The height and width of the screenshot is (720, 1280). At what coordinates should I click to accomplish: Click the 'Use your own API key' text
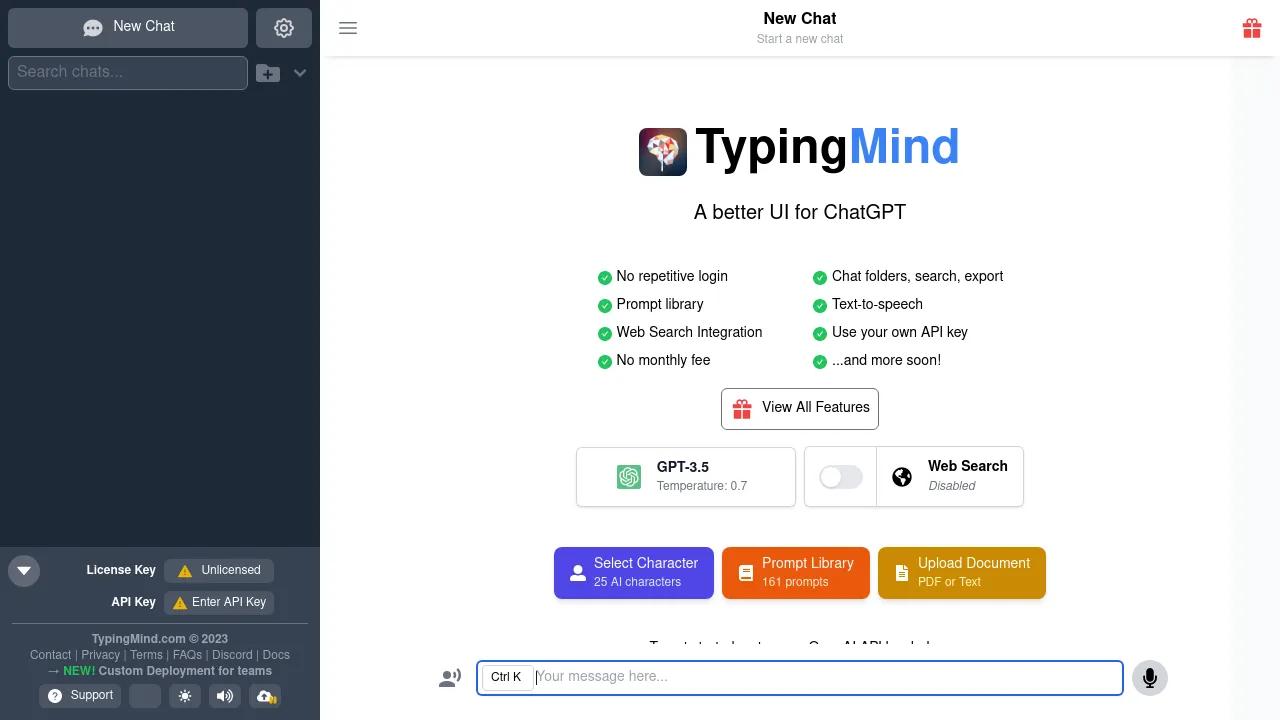coord(900,332)
